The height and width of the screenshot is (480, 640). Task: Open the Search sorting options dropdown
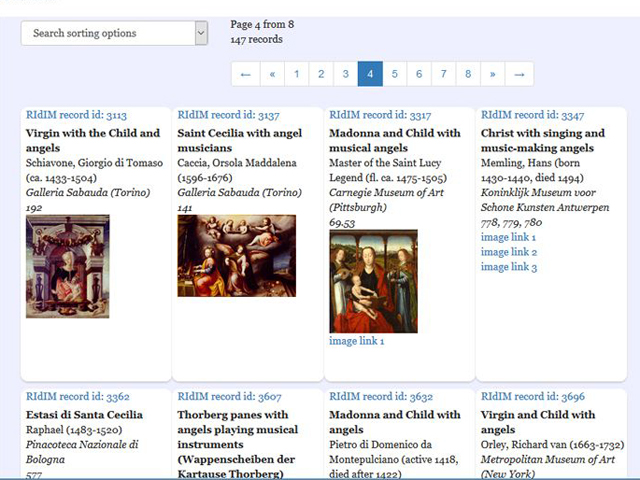pyautogui.click(x=114, y=33)
